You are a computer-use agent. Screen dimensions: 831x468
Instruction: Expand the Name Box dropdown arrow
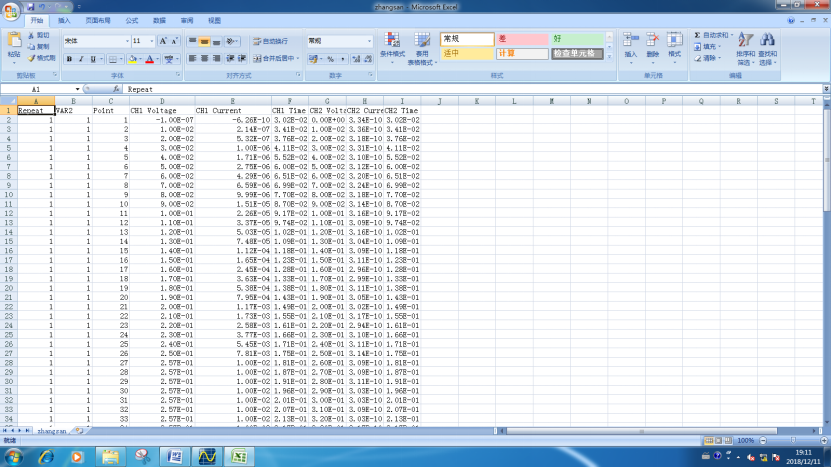point(77,89)
